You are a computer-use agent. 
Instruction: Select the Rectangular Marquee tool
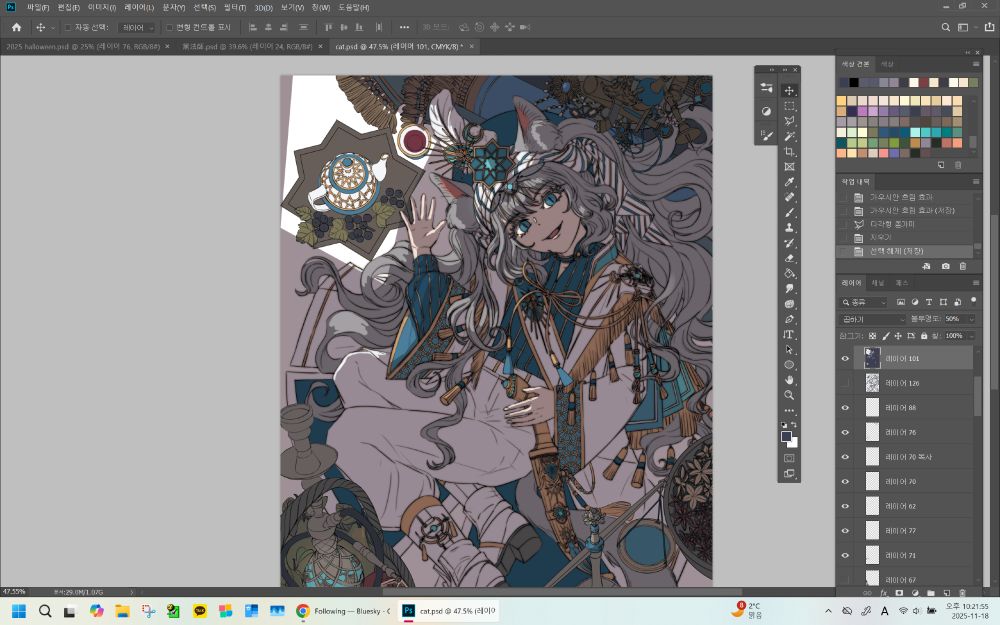(x=789, y=106)
